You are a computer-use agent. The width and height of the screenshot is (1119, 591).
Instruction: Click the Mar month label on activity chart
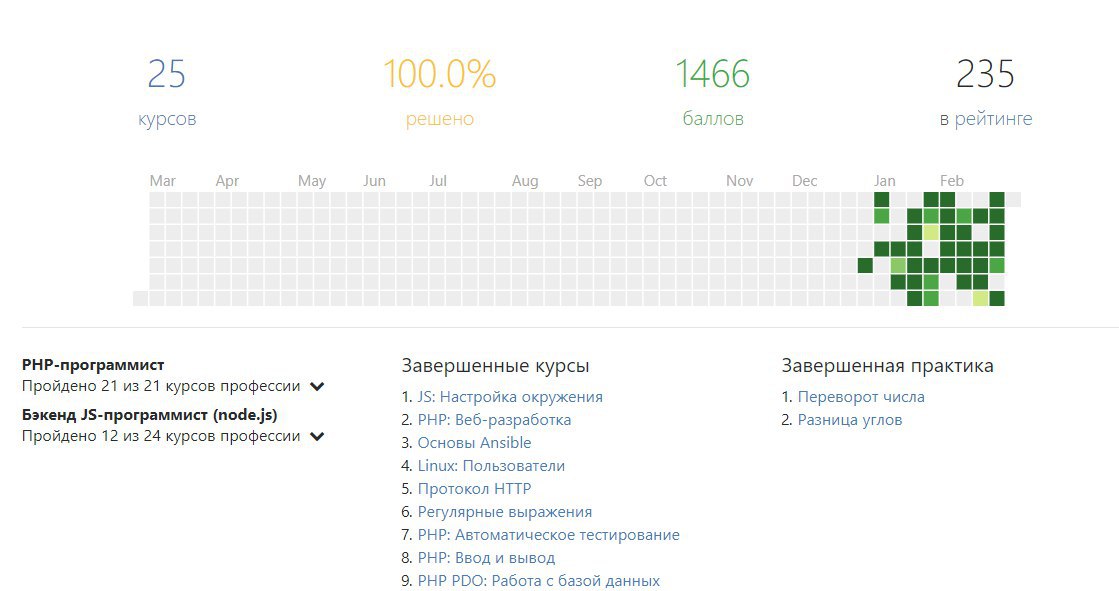click(x=162, y=181)
